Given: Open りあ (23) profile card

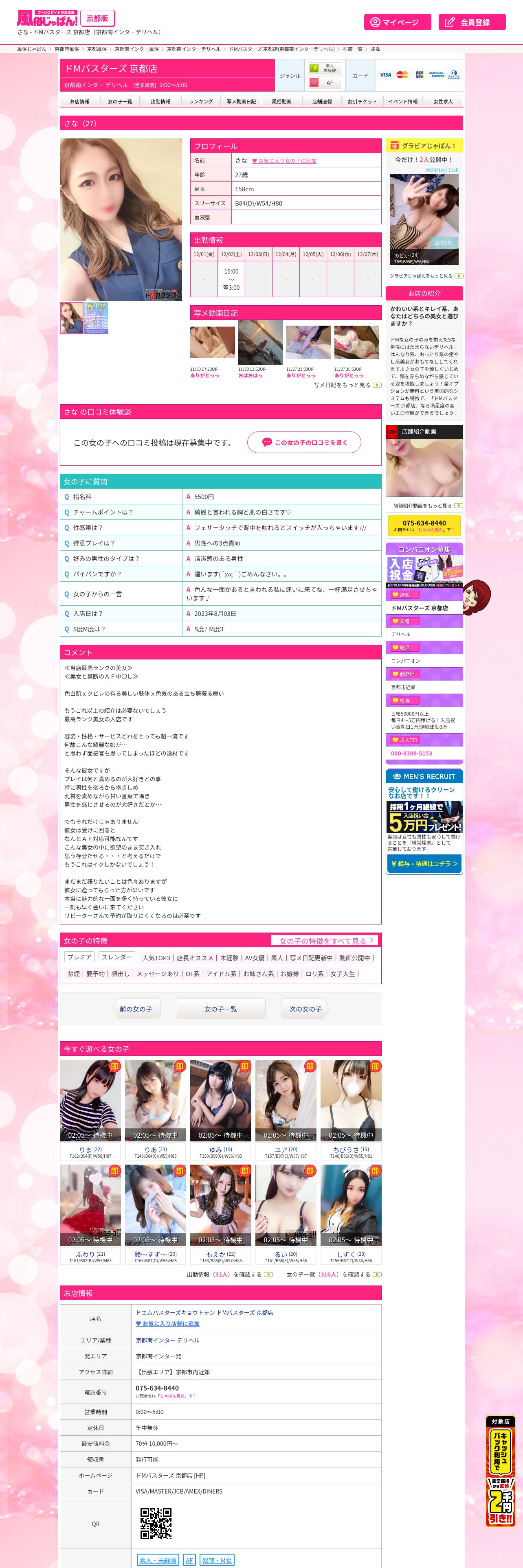Looking at the screenshot, I should click(x=155, y=1110).
